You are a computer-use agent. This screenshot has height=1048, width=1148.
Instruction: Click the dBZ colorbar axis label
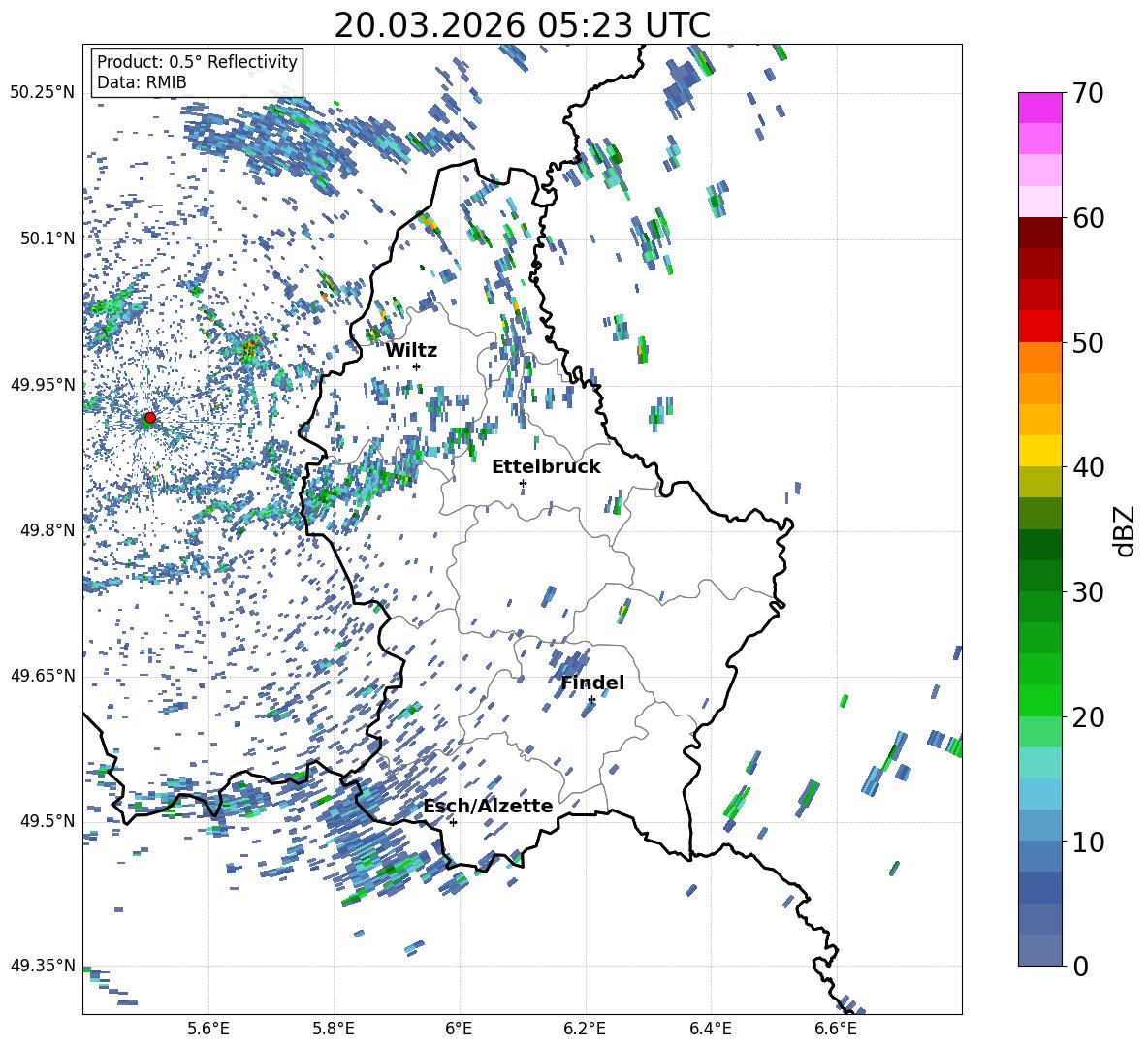1124,529
